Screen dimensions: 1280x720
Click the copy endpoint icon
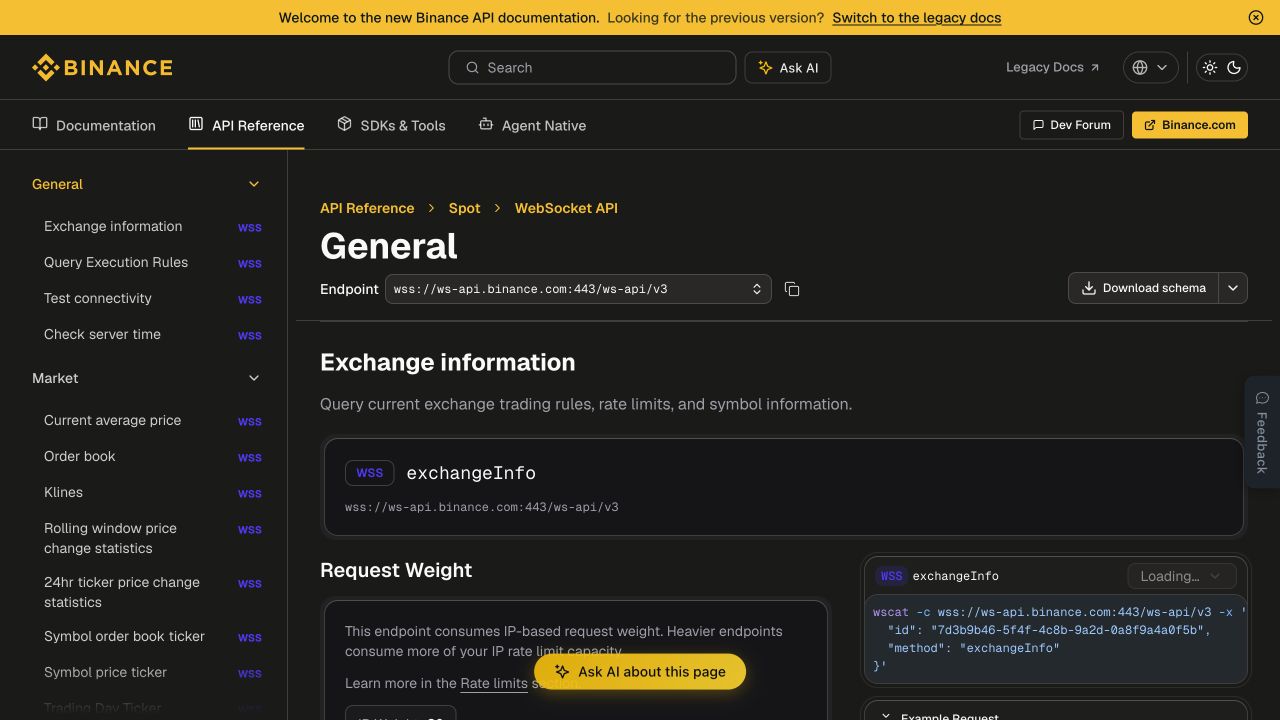tap(792, 289)
